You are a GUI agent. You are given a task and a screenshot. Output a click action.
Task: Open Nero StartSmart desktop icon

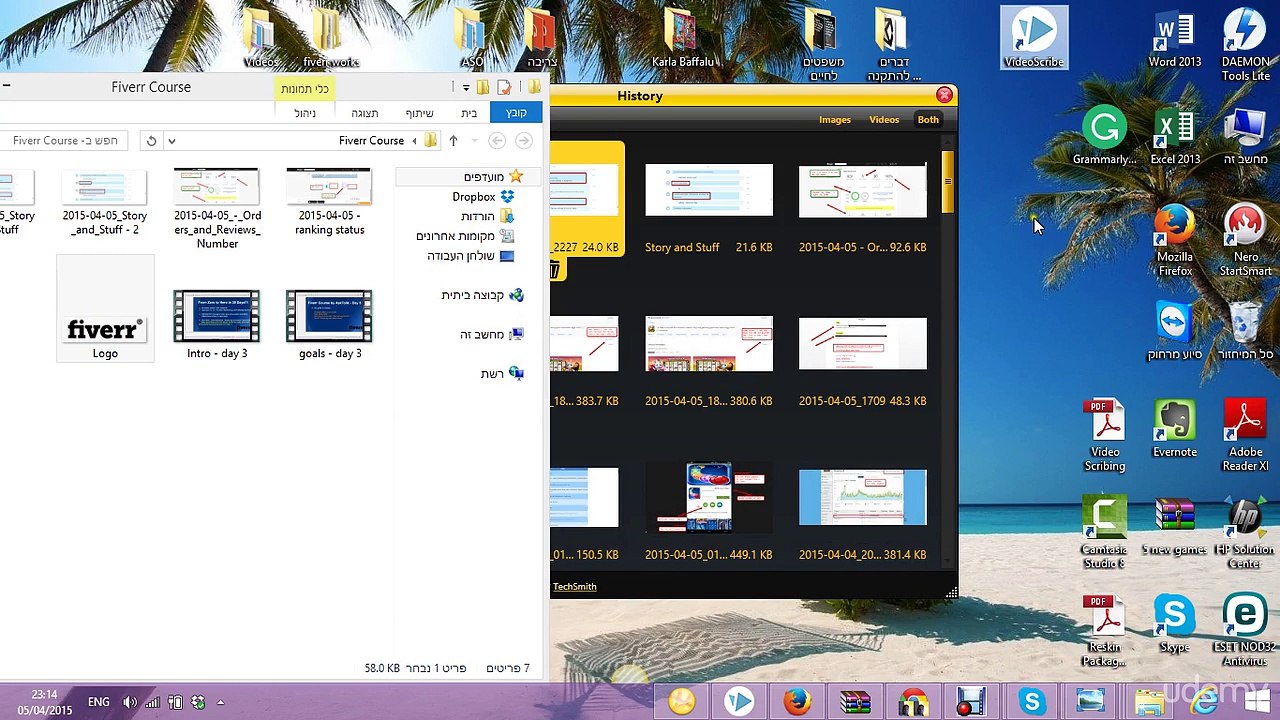pos(1245,241)
